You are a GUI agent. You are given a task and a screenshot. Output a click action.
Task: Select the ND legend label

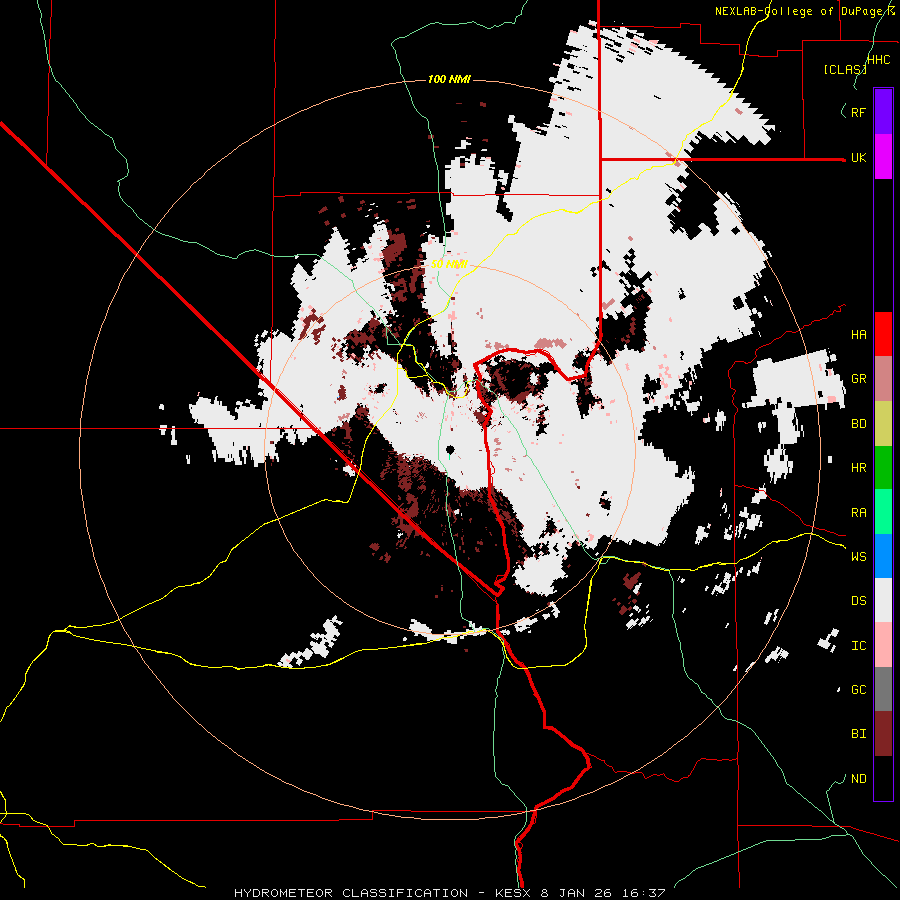point(858,779)
